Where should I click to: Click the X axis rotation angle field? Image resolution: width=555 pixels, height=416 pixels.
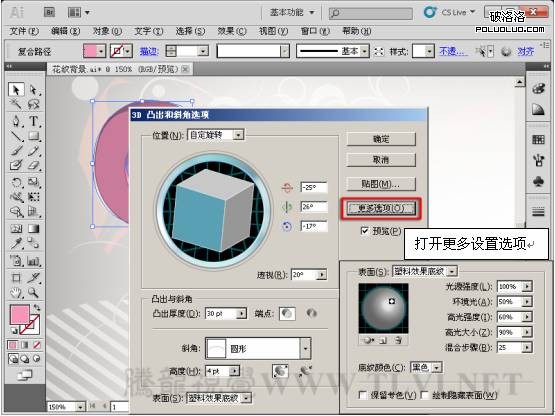coord(314,187)
